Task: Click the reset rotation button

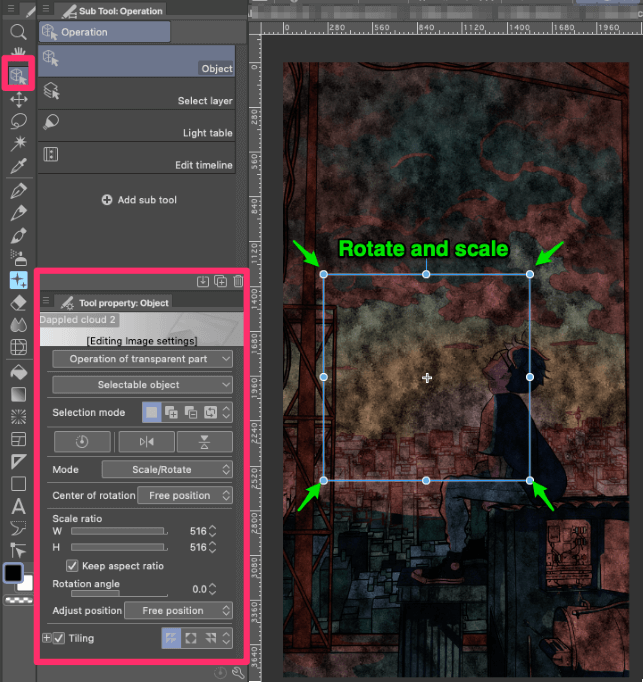Action: click(x=82, y=442)
